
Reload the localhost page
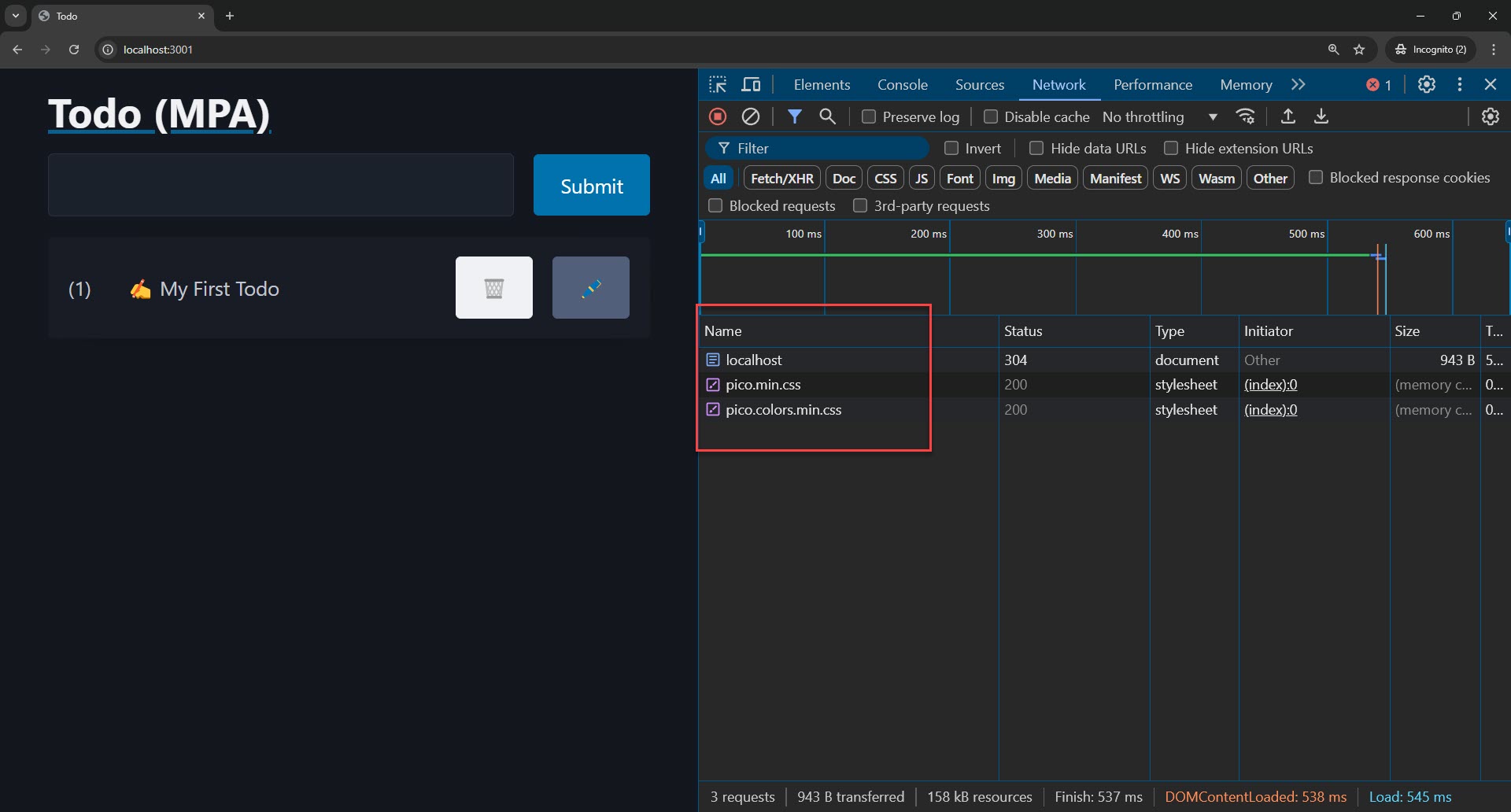74,50
